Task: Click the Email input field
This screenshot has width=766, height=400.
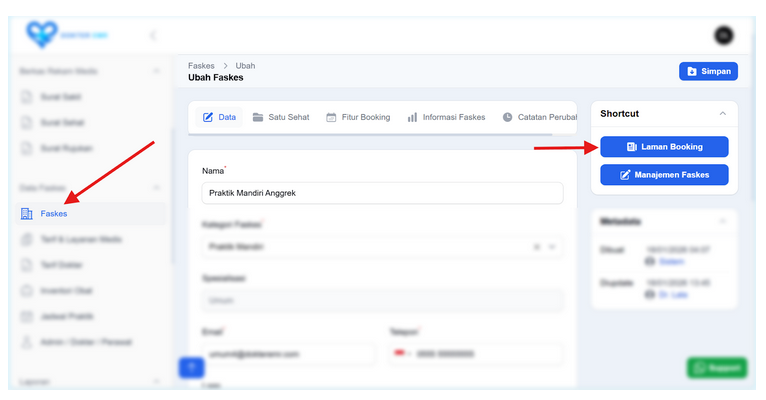Action: [289, 354]
